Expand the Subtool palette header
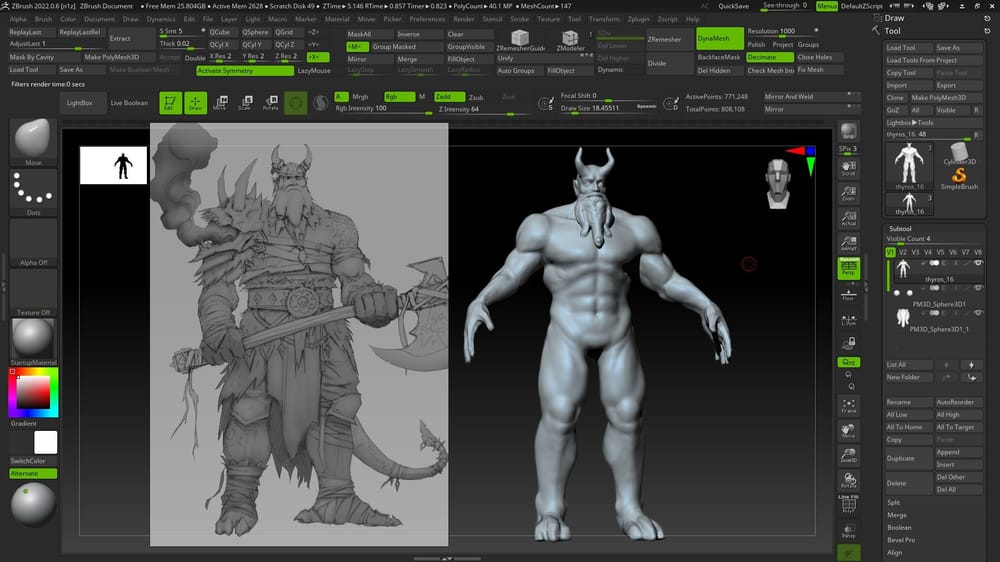This screenshot has width=1000, height=562. click(x=900, y=228)
